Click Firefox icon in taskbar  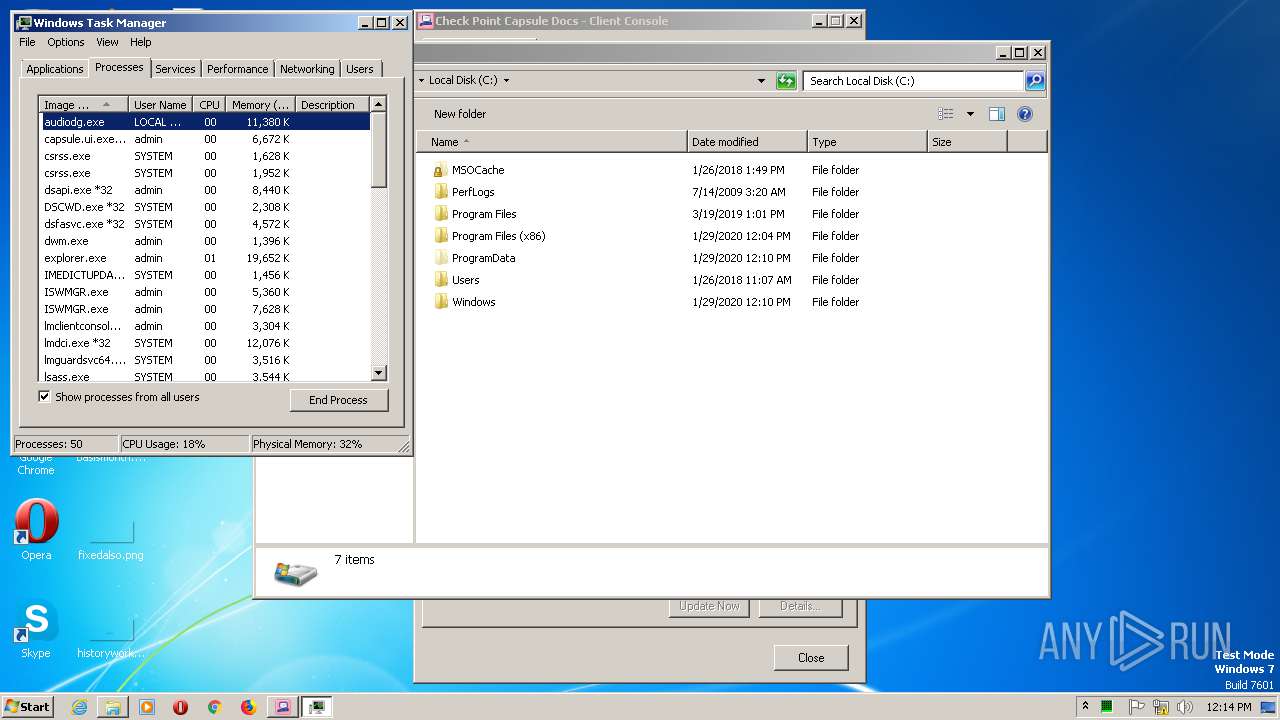coord(248,707)
